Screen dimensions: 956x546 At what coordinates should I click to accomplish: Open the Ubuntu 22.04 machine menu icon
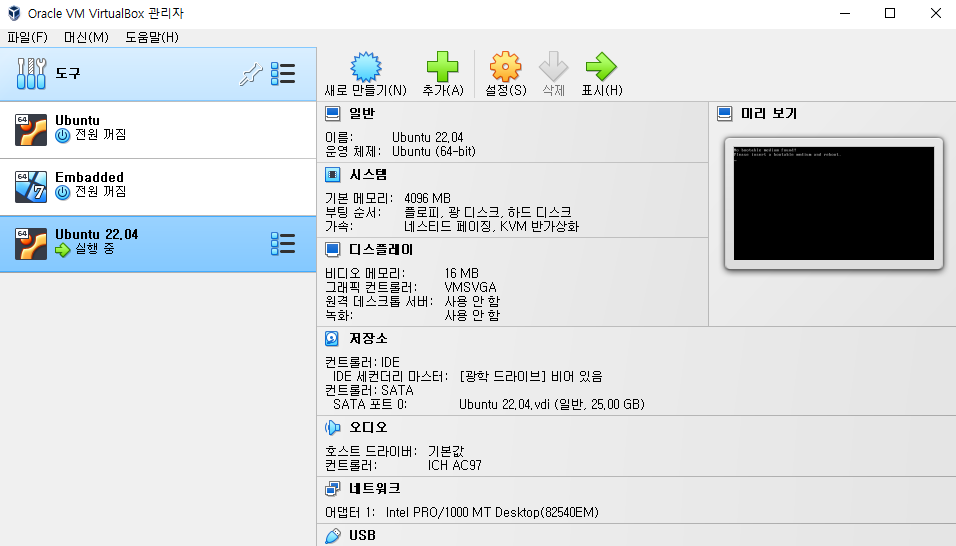[x=283, y=243]
